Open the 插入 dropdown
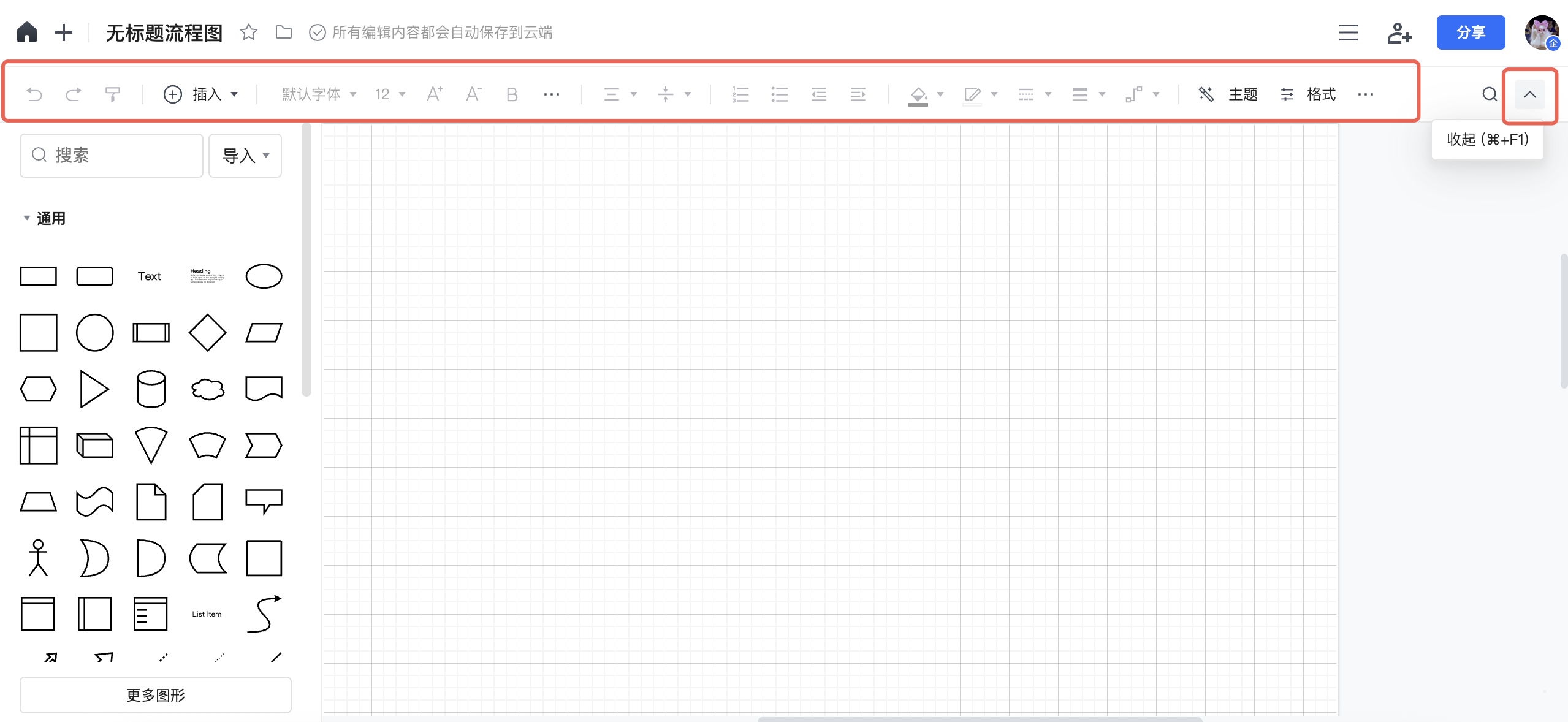The width and height of the screenshot is (1568, 722). pos(201,94)
